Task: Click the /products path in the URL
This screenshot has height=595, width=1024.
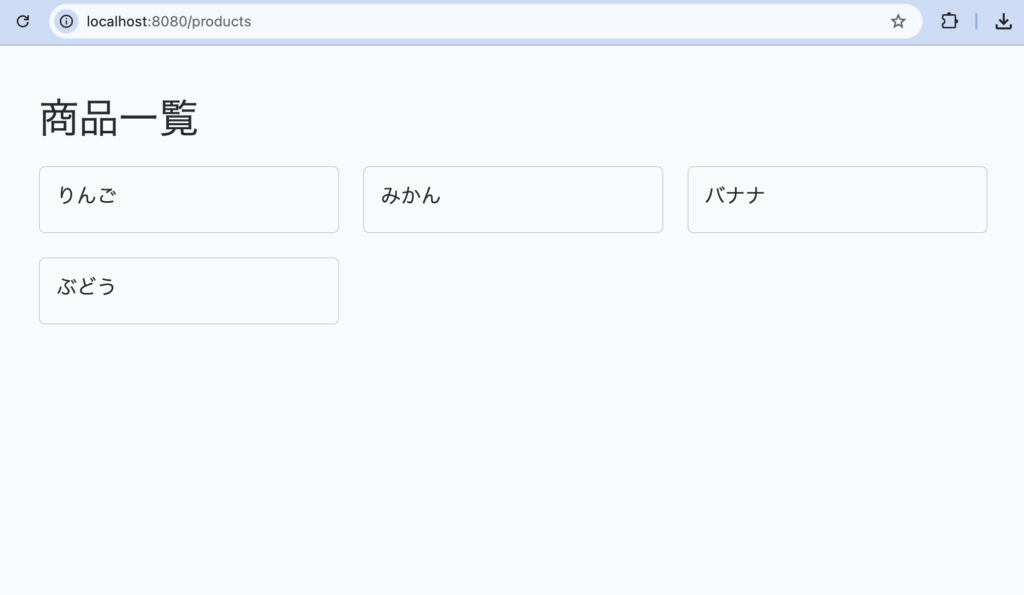Action: (219, 22)
